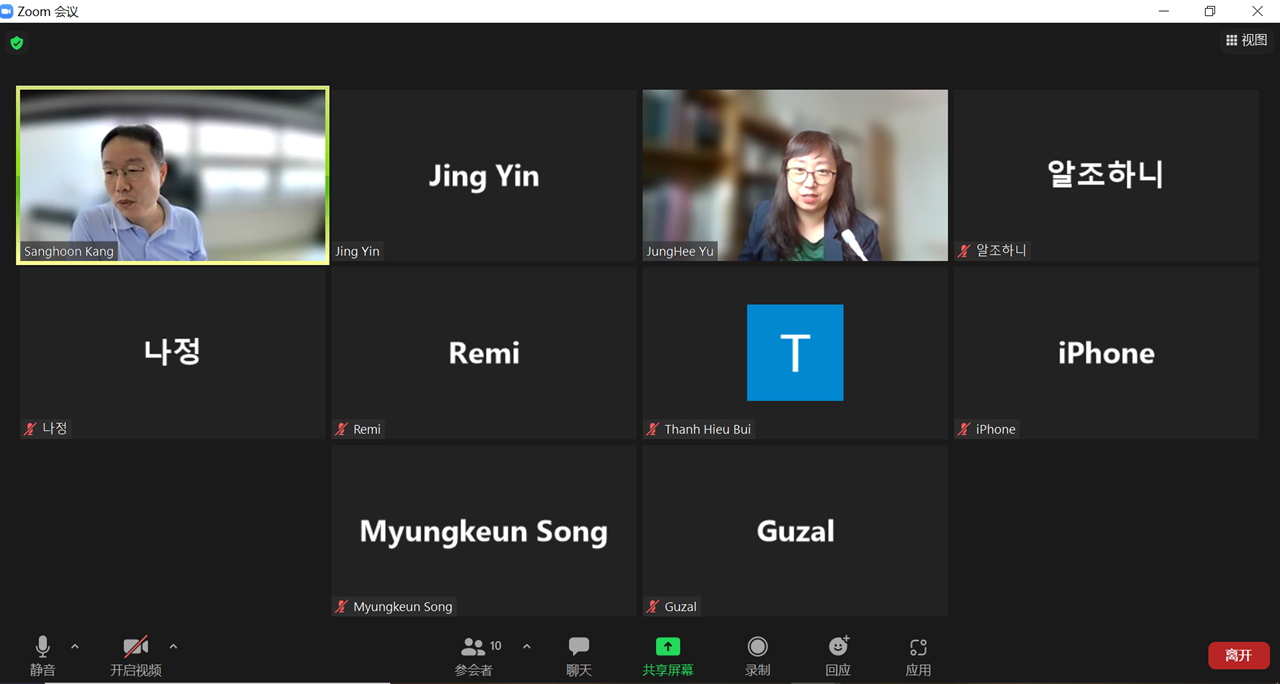
Task: Select the Remi participant tile
Action: coord(484,353)
